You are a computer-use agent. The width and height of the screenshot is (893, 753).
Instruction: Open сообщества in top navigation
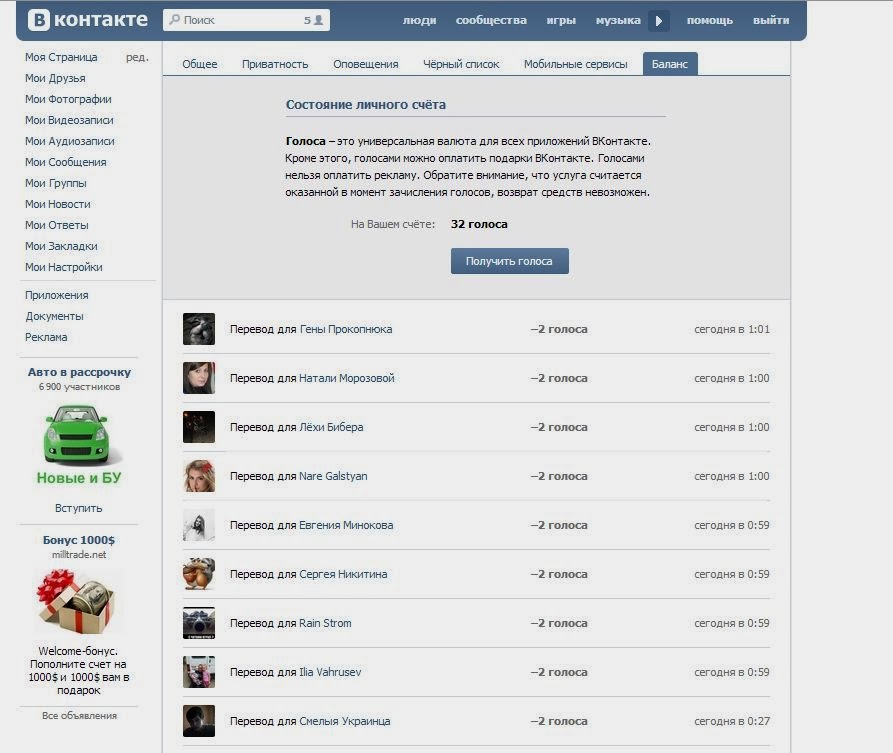(x=491, y=21)
